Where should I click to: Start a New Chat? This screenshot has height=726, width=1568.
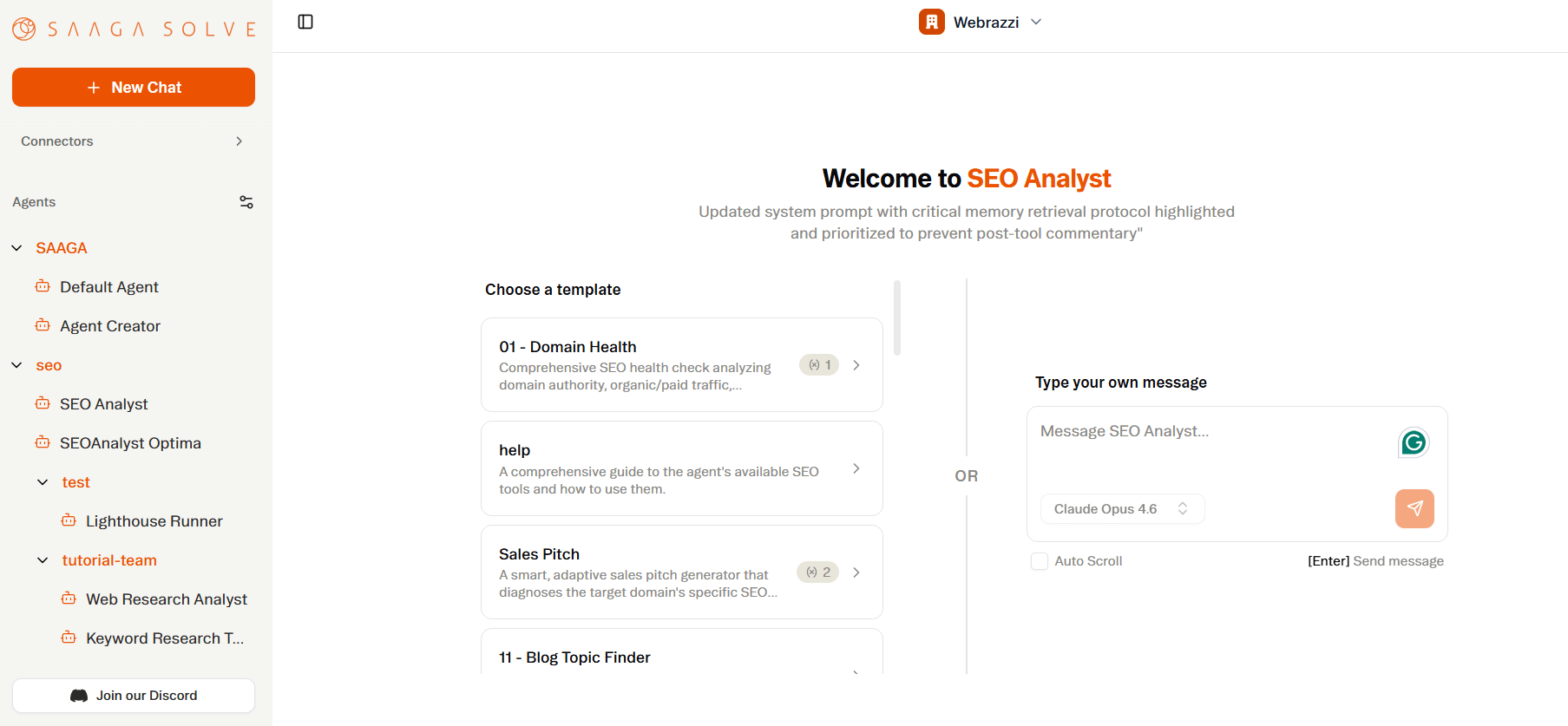(134, 88)
